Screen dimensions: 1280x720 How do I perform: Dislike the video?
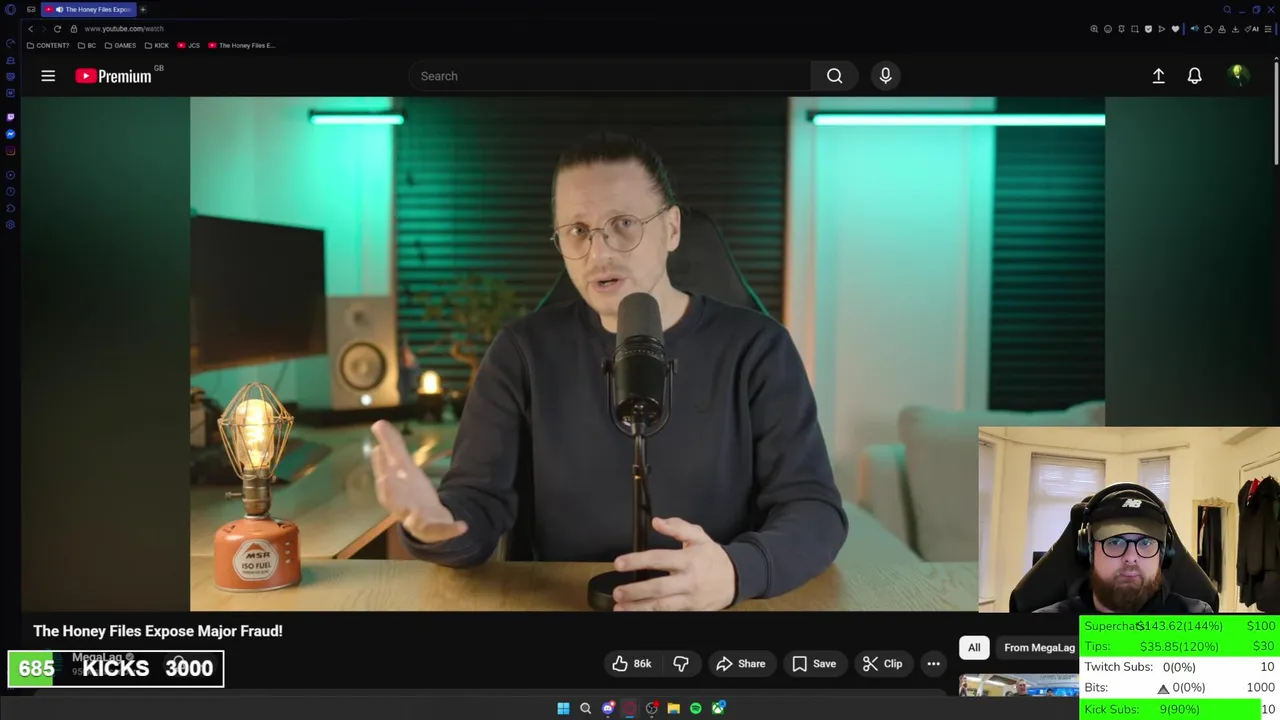click(x=681, y=664)
